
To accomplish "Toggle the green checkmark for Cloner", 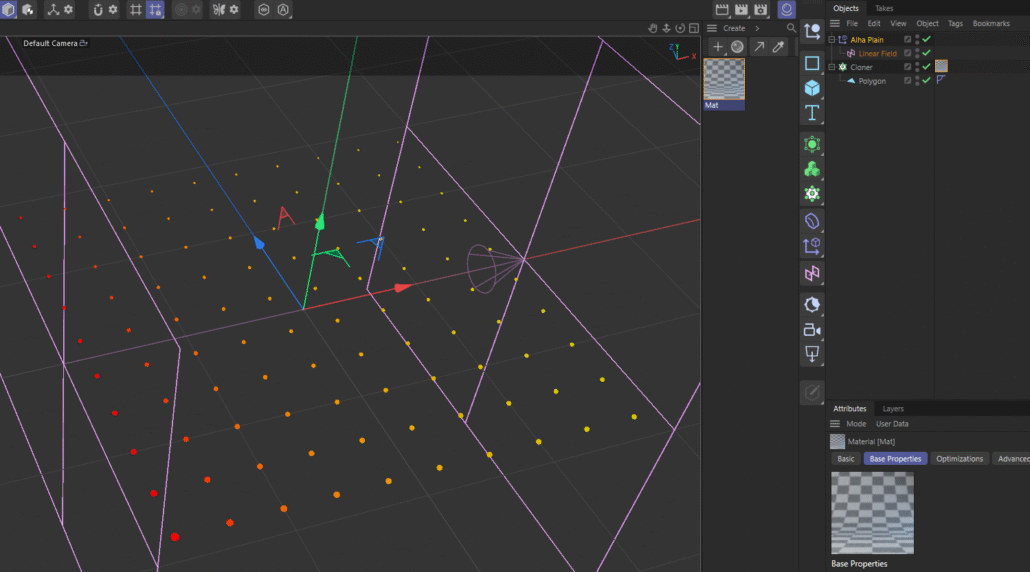I will (927, 67).
